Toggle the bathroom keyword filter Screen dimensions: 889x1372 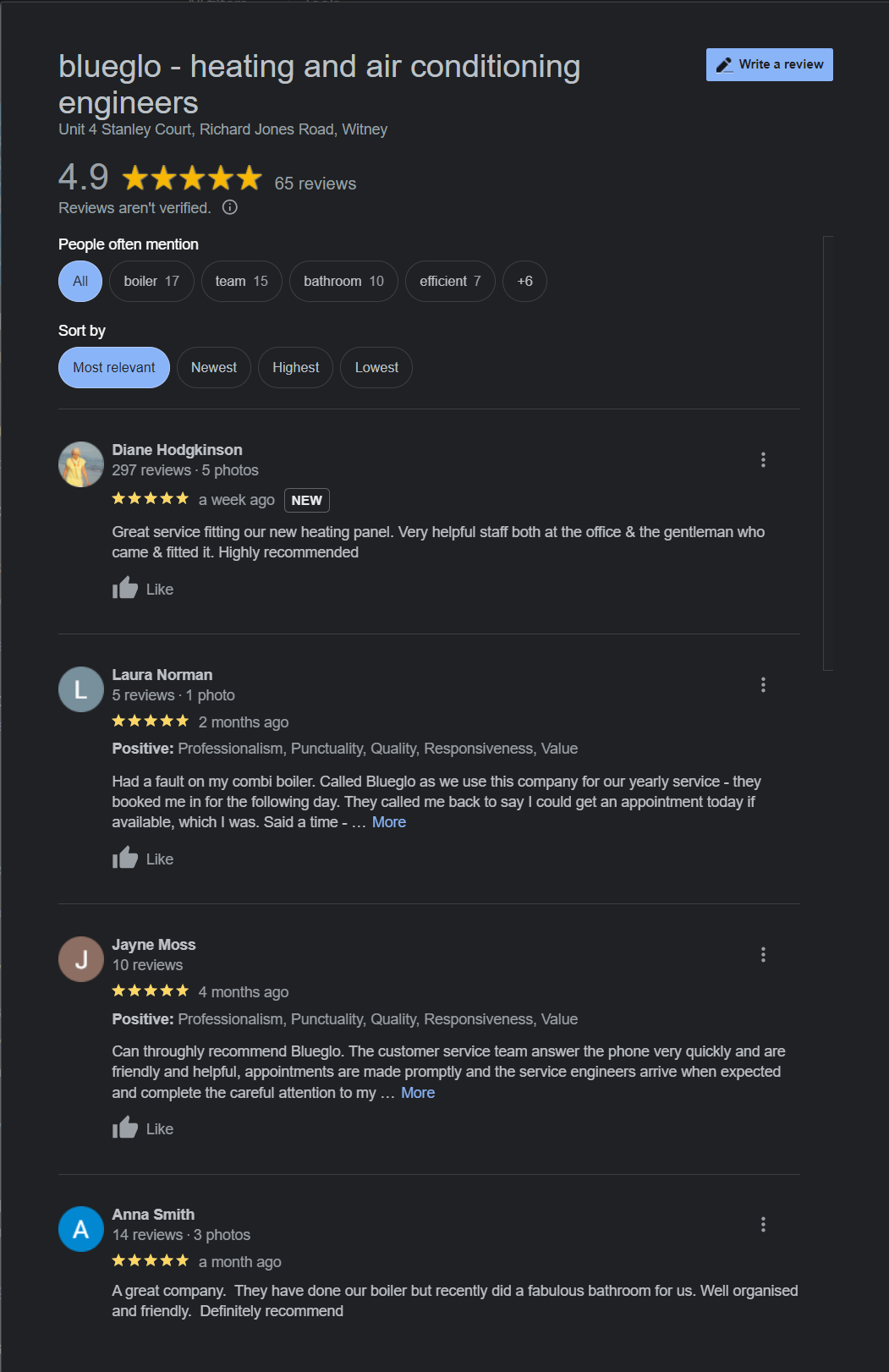[343, 281]
